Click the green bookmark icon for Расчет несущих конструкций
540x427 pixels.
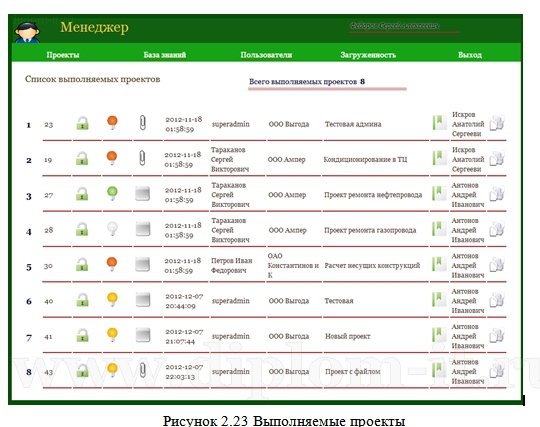439,264
